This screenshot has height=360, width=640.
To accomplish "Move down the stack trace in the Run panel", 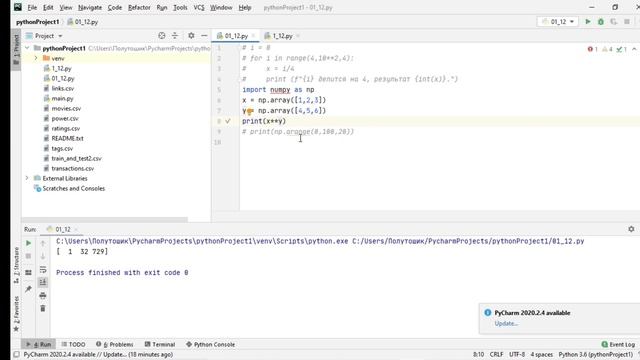I will tap(43, 256).
